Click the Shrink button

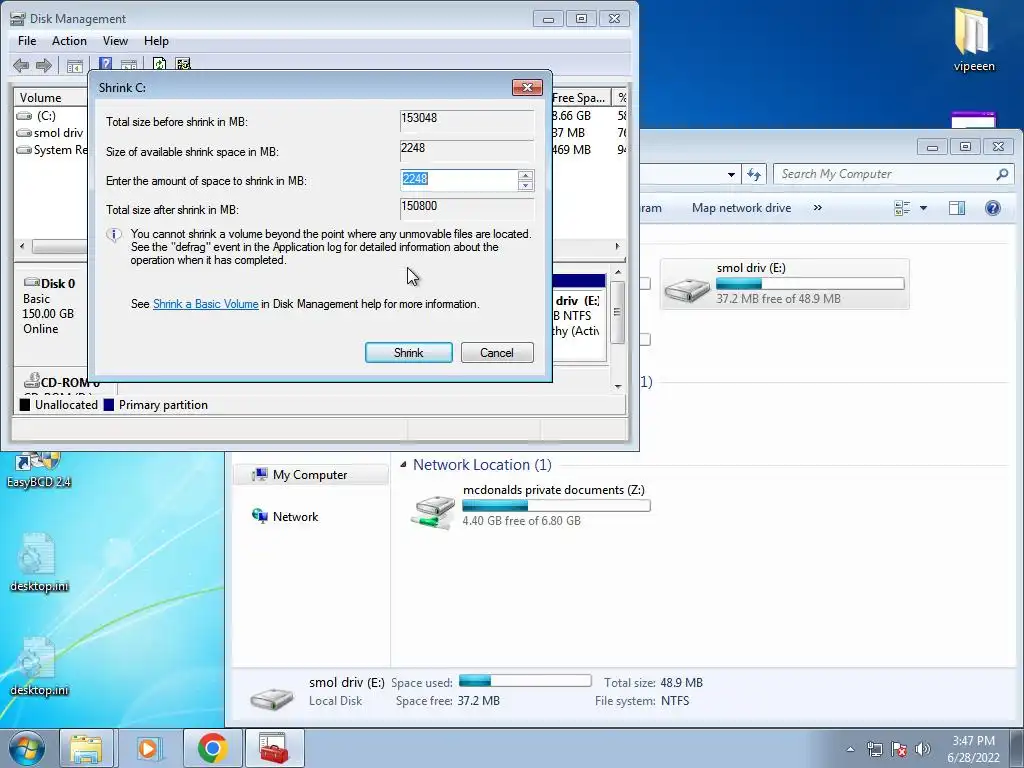[x=409, y=353]
